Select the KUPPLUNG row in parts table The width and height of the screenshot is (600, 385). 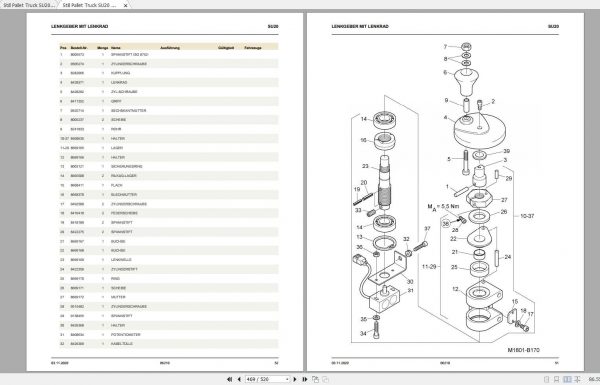[169, 73]
